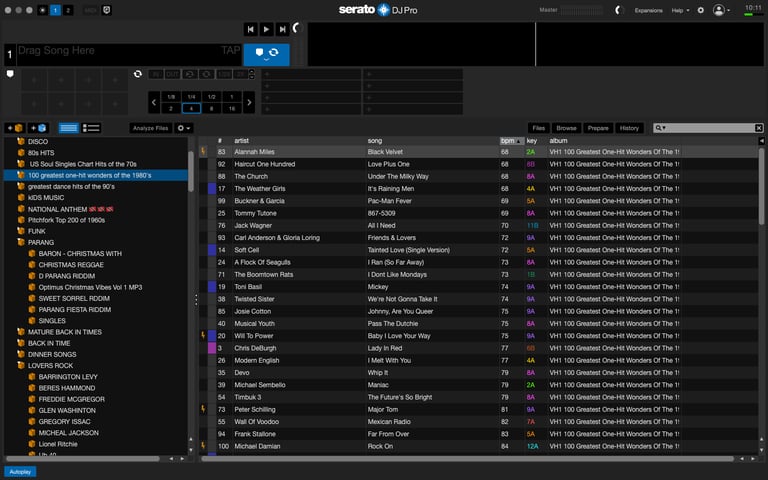Image resolution: width=768 pixels, height=480 pixels.
Task: Click the TAP tempo label
Action: [230, 50]
